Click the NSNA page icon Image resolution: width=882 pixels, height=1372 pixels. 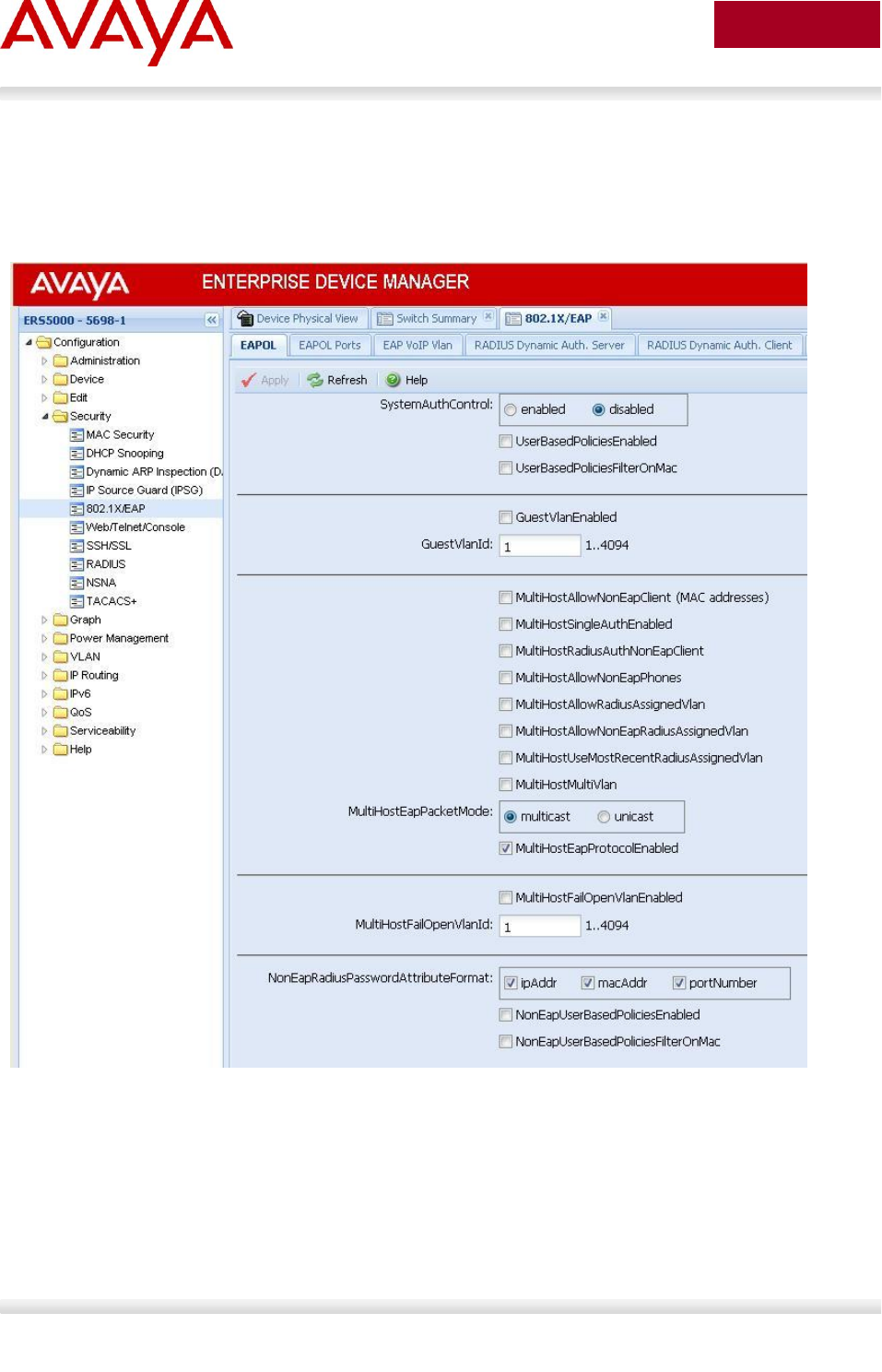pos(77,583)
